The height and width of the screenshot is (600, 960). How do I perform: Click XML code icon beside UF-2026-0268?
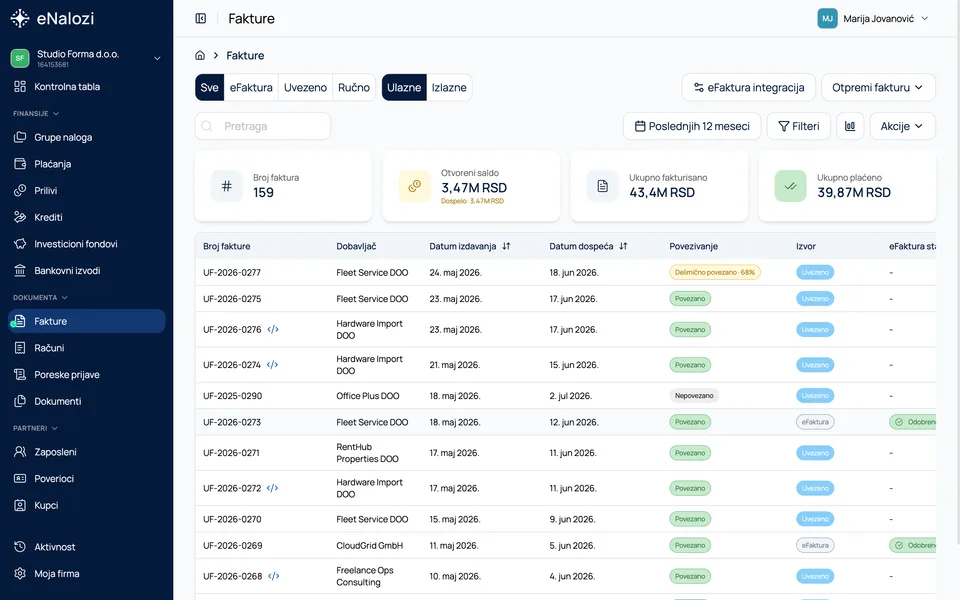274,576
